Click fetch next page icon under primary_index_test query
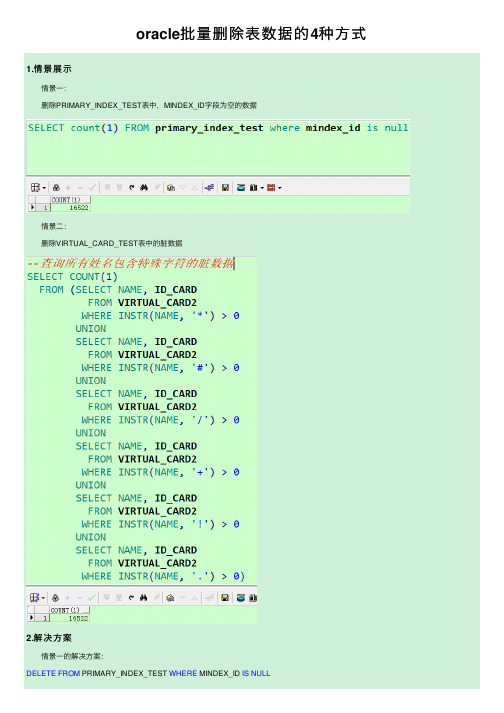This screenshot has width=504, height=713. 107,187
